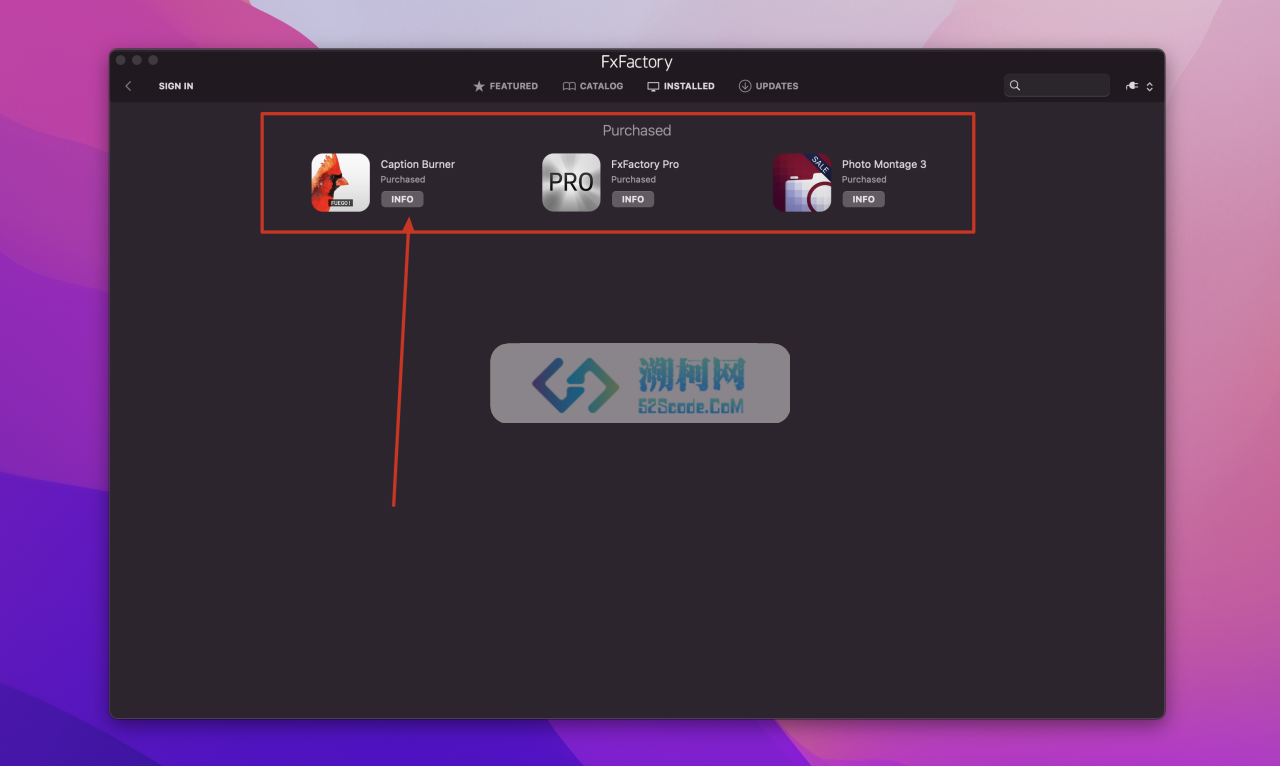Screen dimensions: 1280x766
Task: Switch to the Catalog tab
Action: 593,86
